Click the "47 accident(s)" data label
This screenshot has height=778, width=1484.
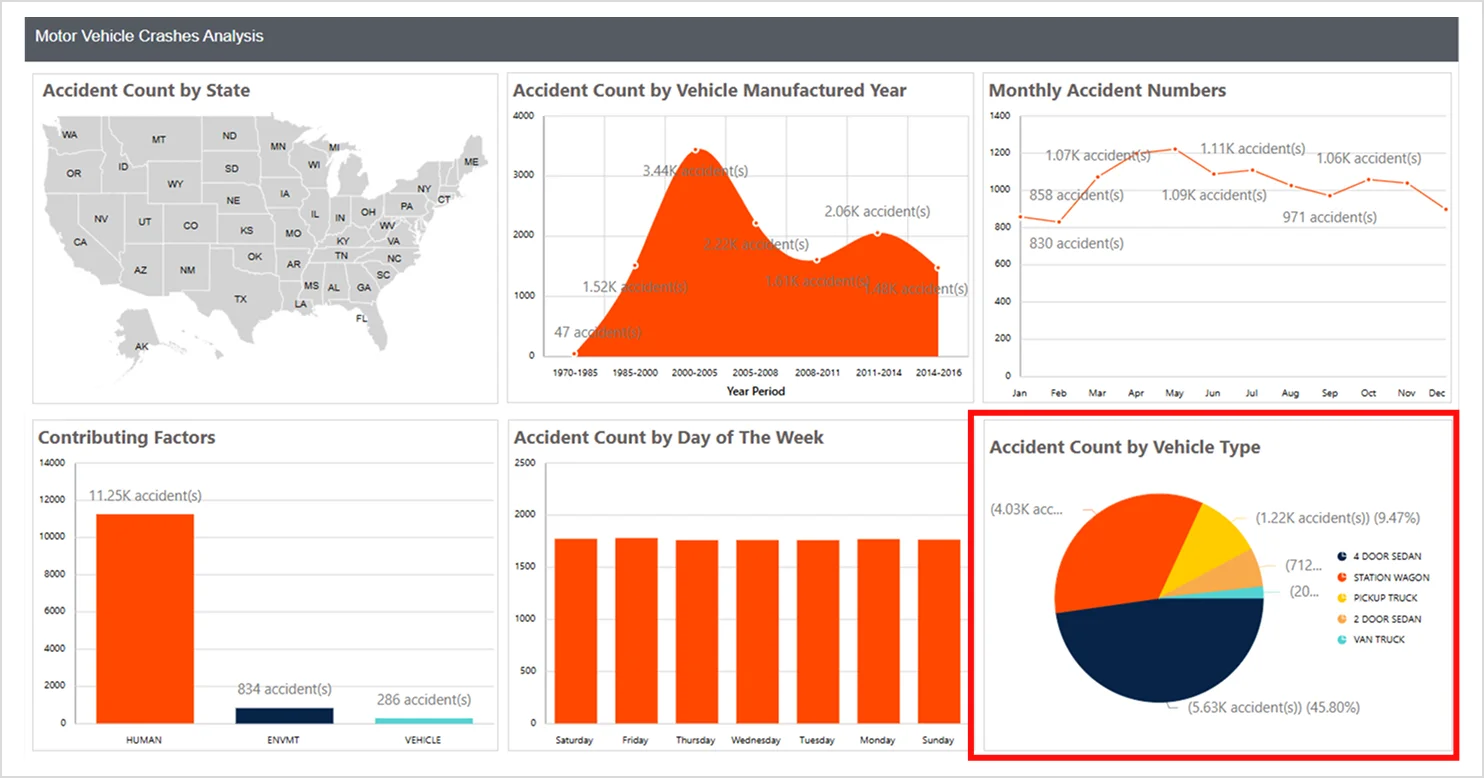coord(598,332)
